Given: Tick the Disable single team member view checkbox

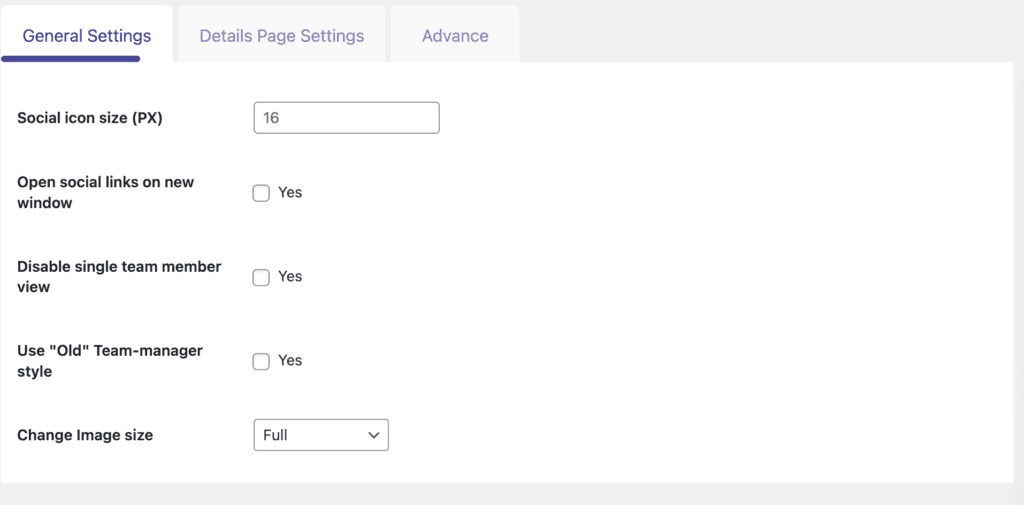Looking at the screenshot, I should tap(261, 278).
